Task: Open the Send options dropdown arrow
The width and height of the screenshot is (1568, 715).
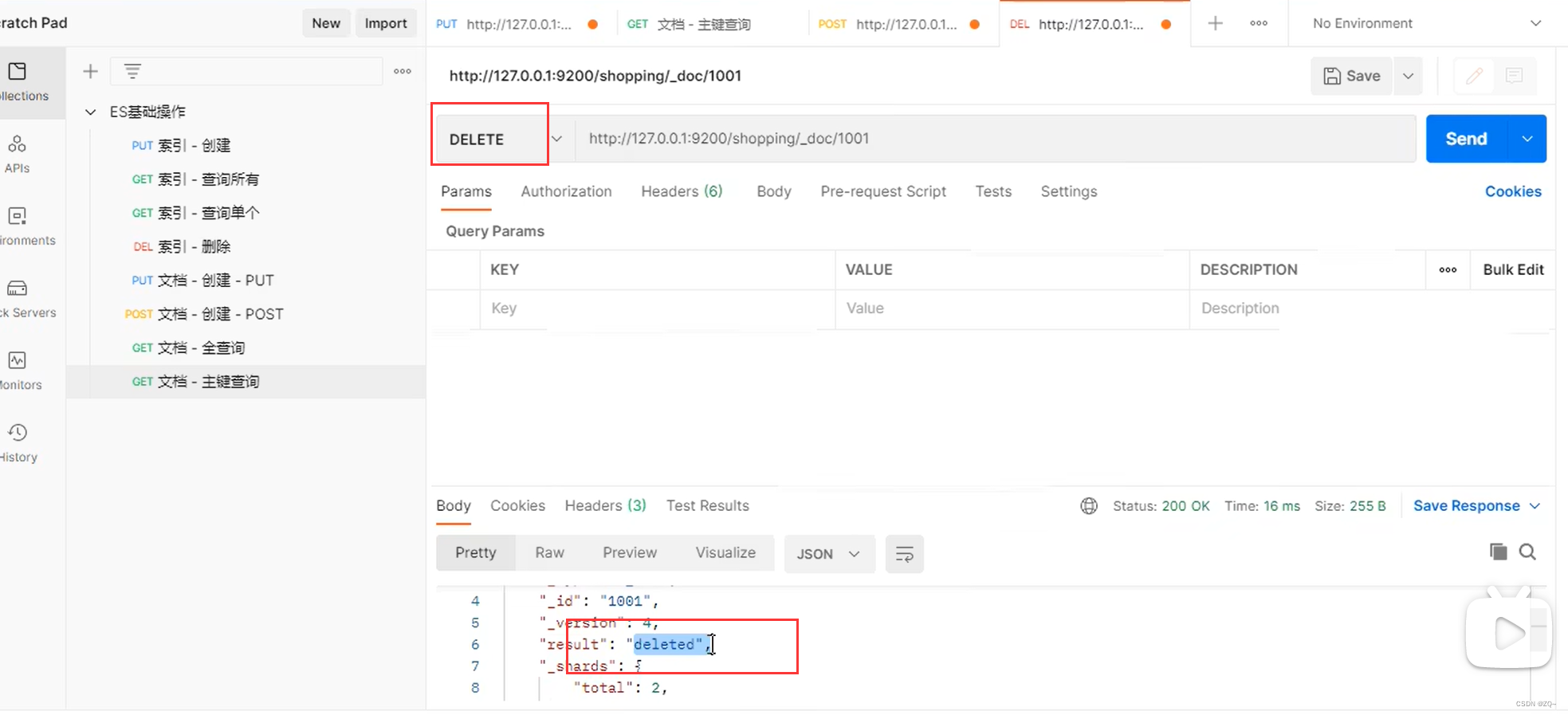Action: [1527, 139]
